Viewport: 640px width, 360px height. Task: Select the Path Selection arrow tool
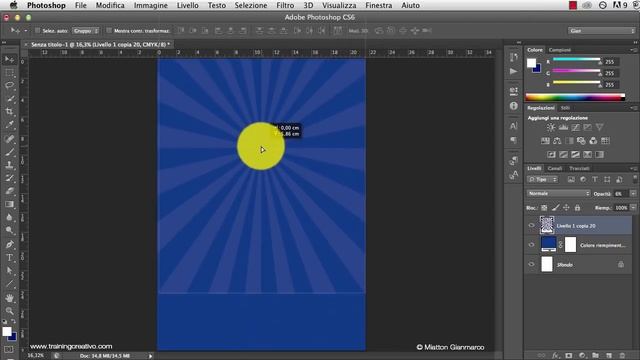[x=9, y=271]
